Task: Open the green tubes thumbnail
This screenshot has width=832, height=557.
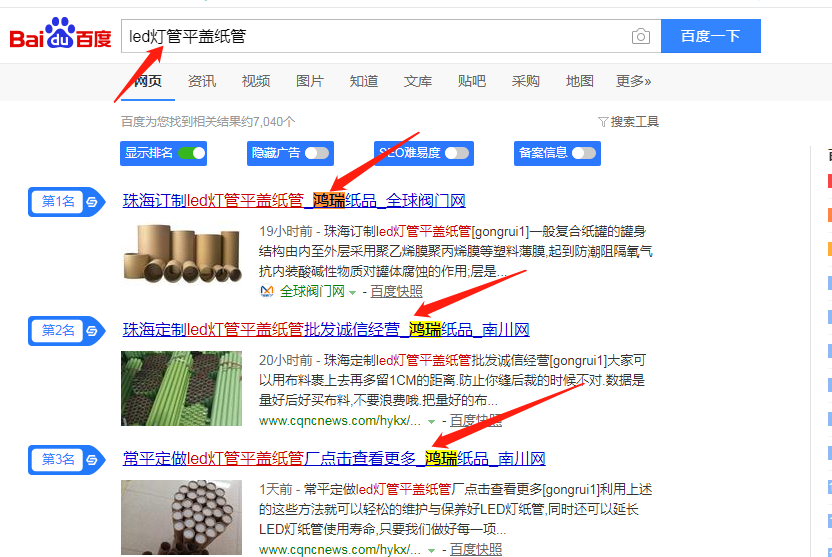Action: (x=181, y=388)
